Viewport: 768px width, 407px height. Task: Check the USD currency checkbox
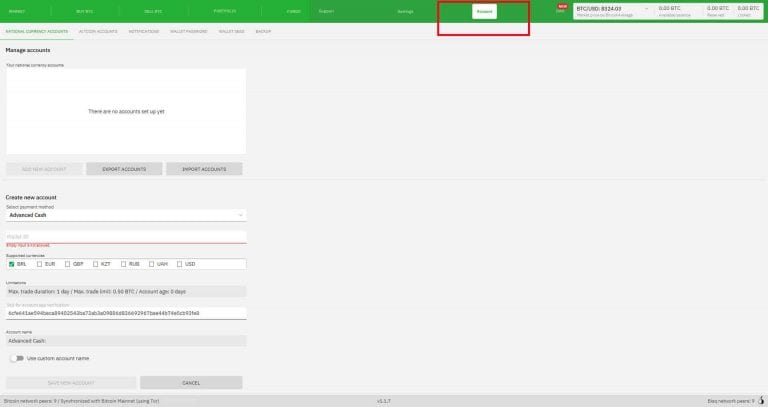pyautogui.click(x=179, y=264)
